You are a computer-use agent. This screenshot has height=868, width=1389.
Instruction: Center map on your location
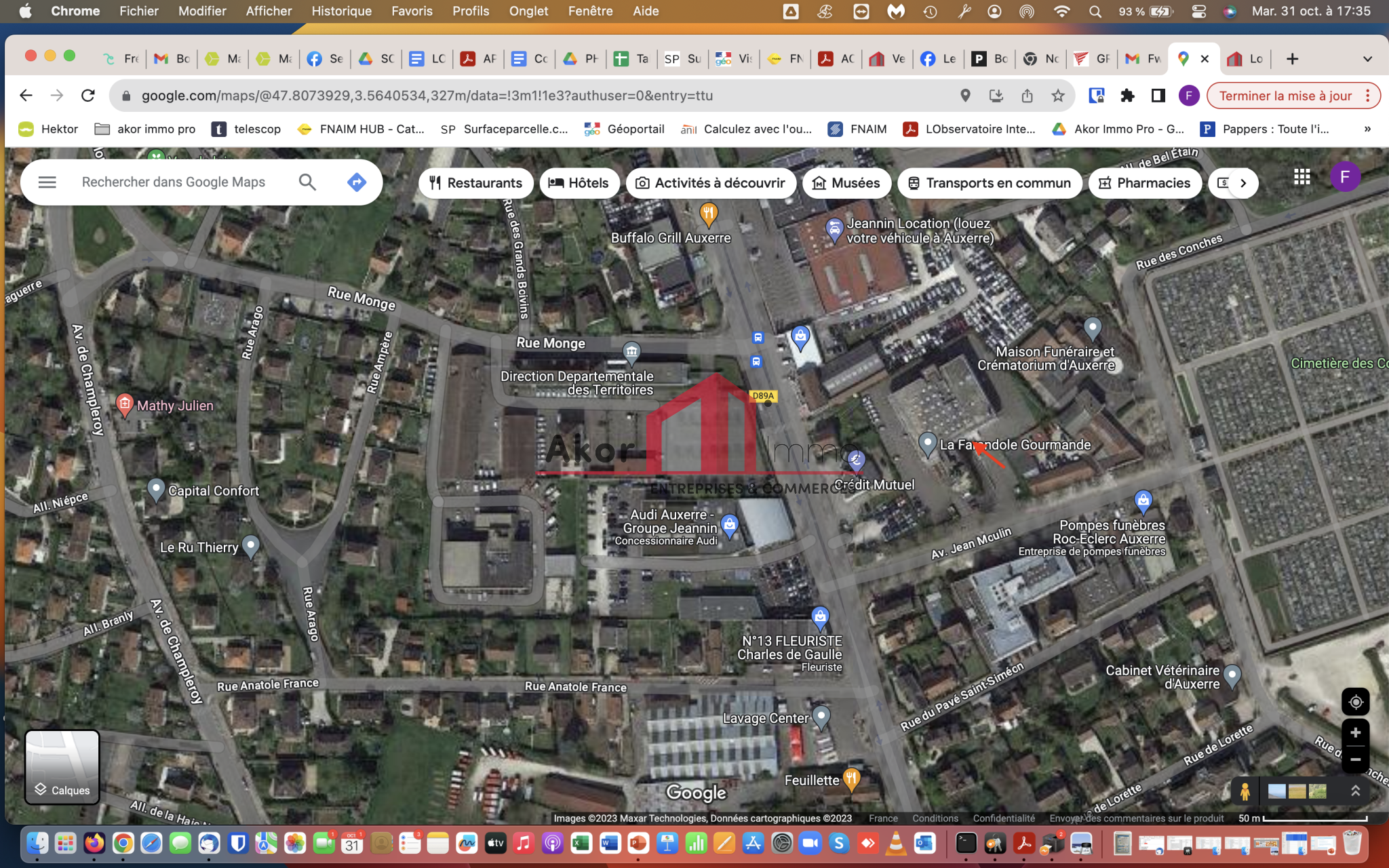[x=1355, y=702]
